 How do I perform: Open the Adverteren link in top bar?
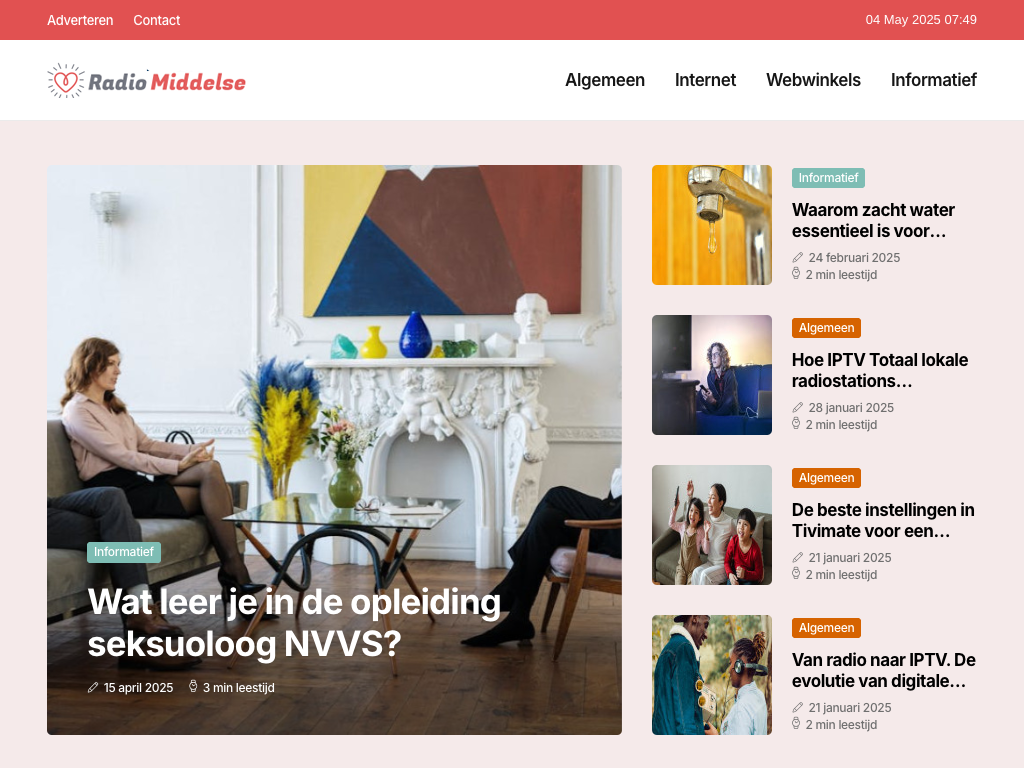point(80,20)
